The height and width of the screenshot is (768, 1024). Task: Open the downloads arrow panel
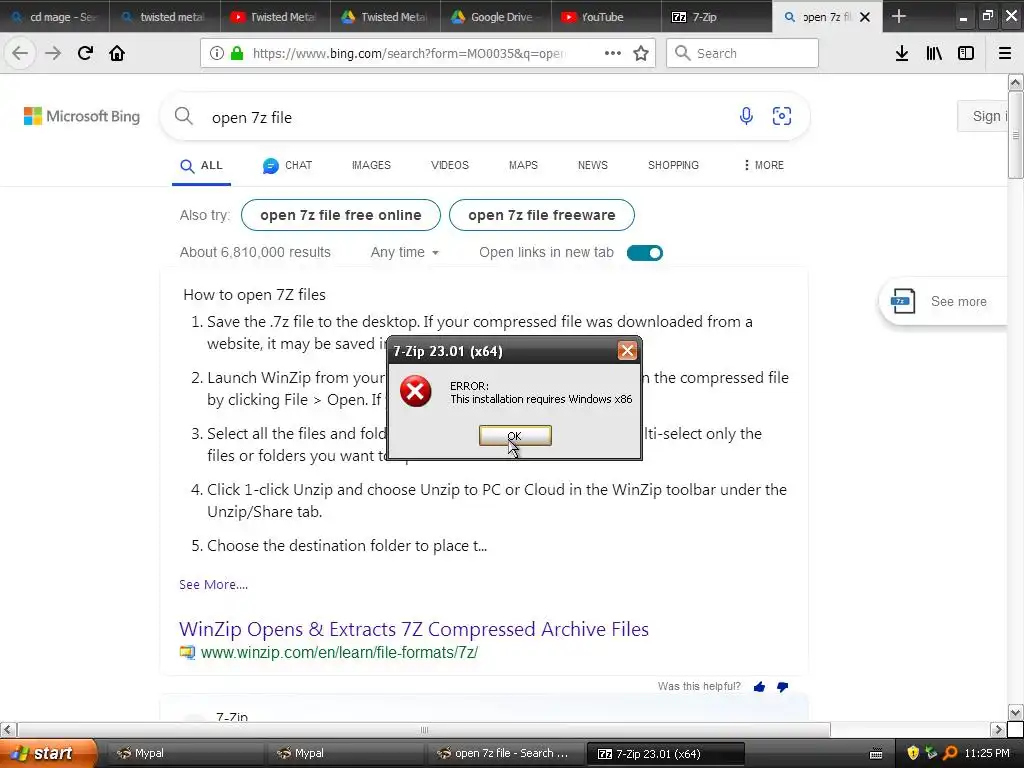tap(902, 53)
